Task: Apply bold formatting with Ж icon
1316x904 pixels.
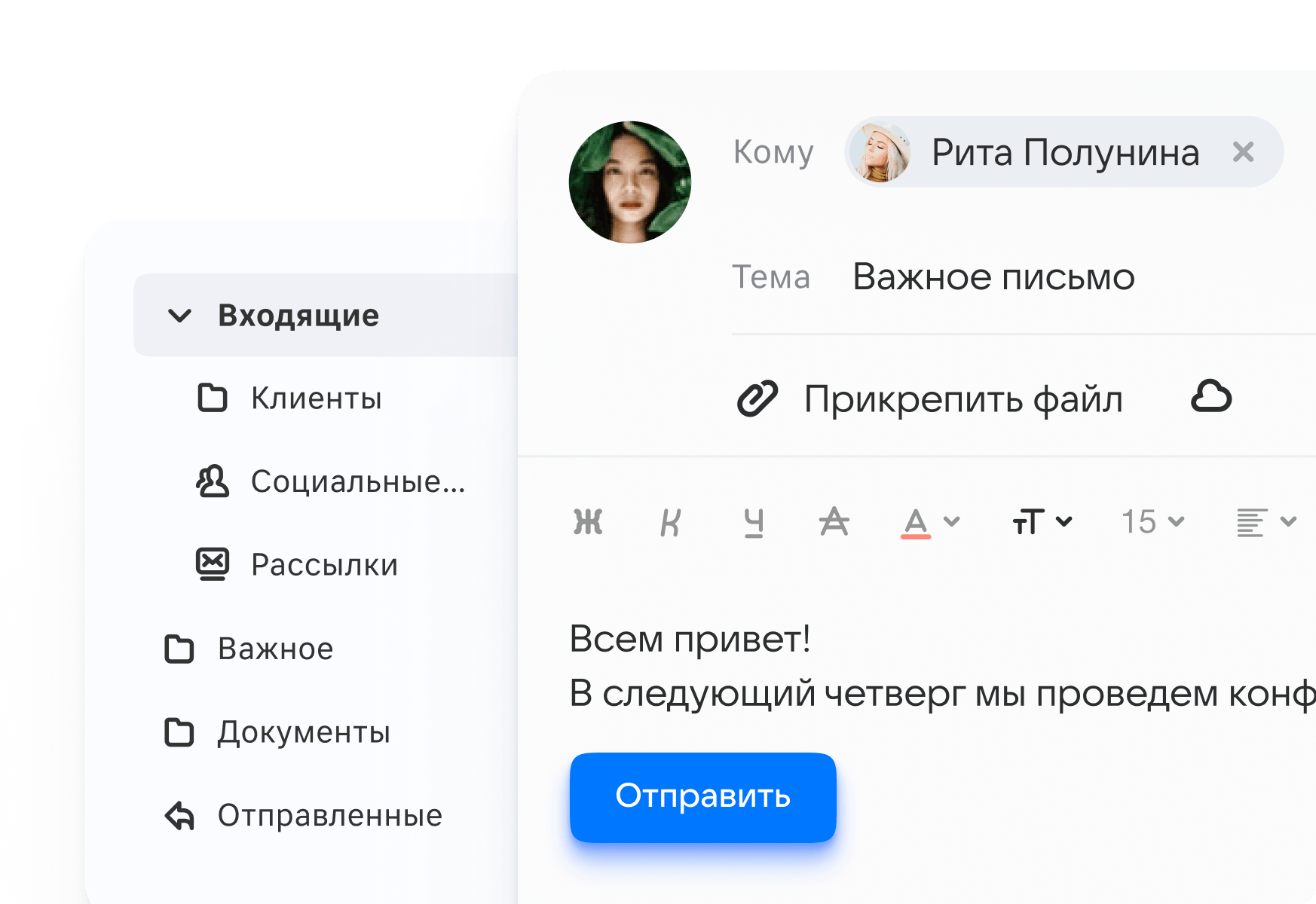Action: [x=588, y=521]
